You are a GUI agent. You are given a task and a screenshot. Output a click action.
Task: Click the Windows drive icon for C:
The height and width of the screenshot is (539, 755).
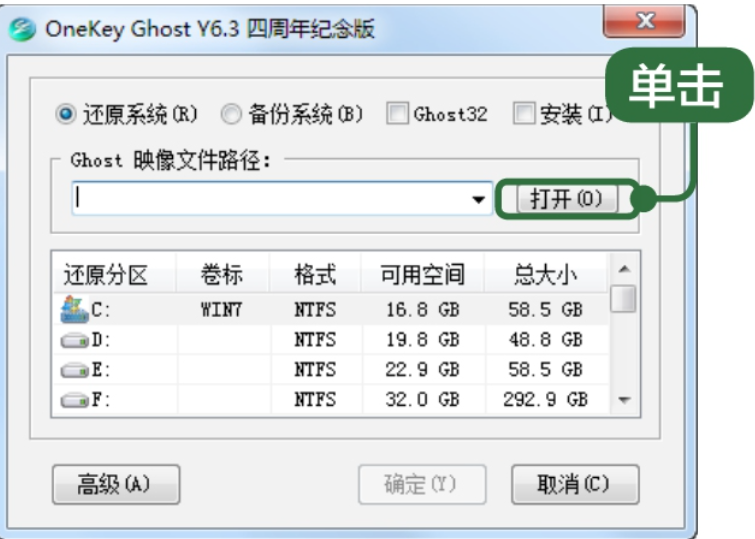pos(74,309)
